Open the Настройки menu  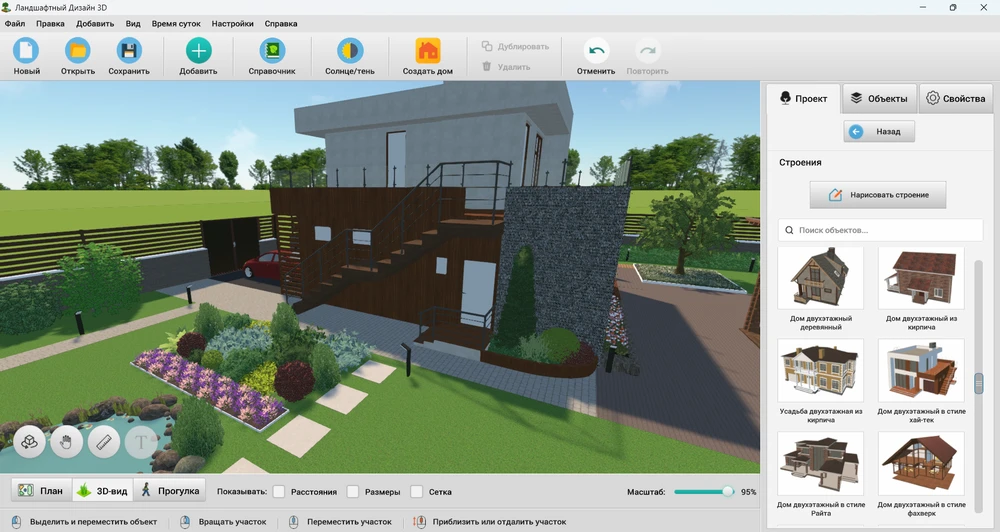232,23
